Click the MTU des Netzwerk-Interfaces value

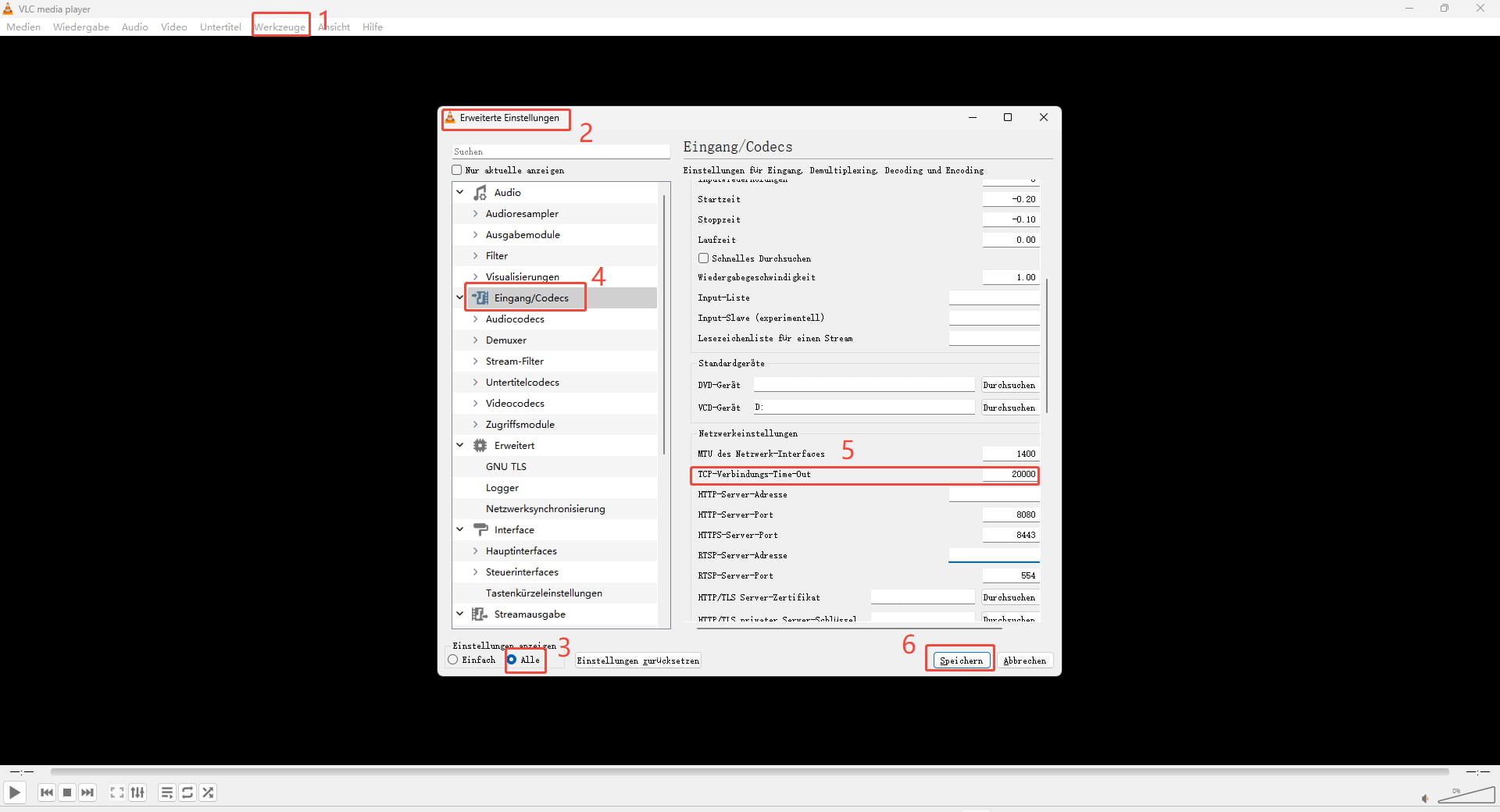click(1011, 454)
